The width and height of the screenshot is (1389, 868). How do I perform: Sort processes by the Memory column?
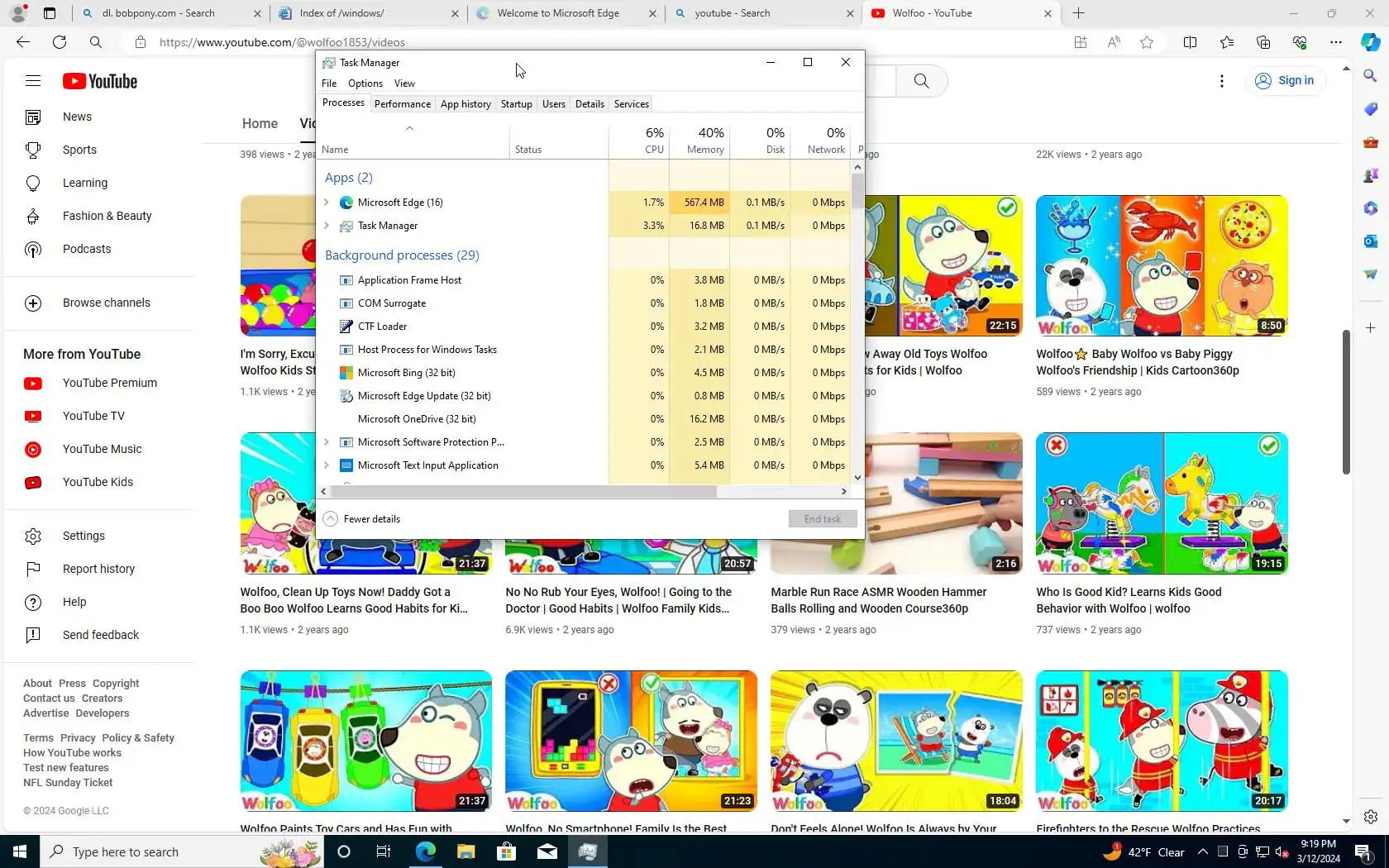699,141
